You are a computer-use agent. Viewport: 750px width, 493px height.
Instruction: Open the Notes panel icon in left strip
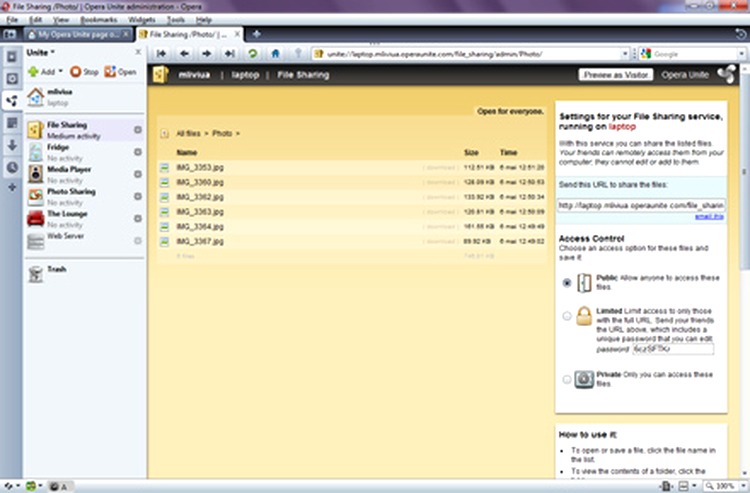pos(12,123)
